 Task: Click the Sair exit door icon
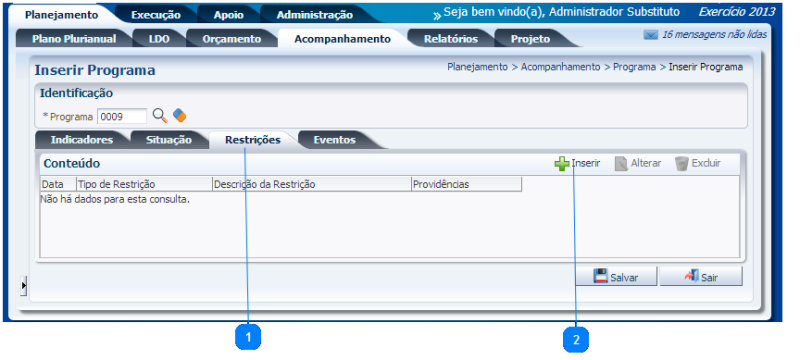coord(691,276)
